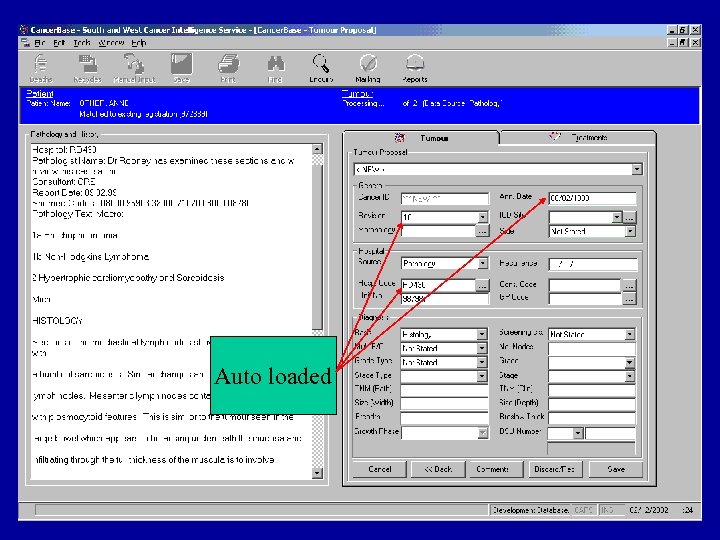Open Manual Input from the toolbar
Screen dimensions: 720x540
point(134,68)
